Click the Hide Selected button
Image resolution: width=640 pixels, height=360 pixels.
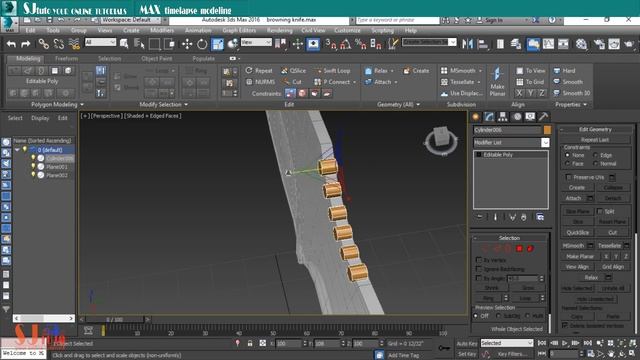[577, 288]
